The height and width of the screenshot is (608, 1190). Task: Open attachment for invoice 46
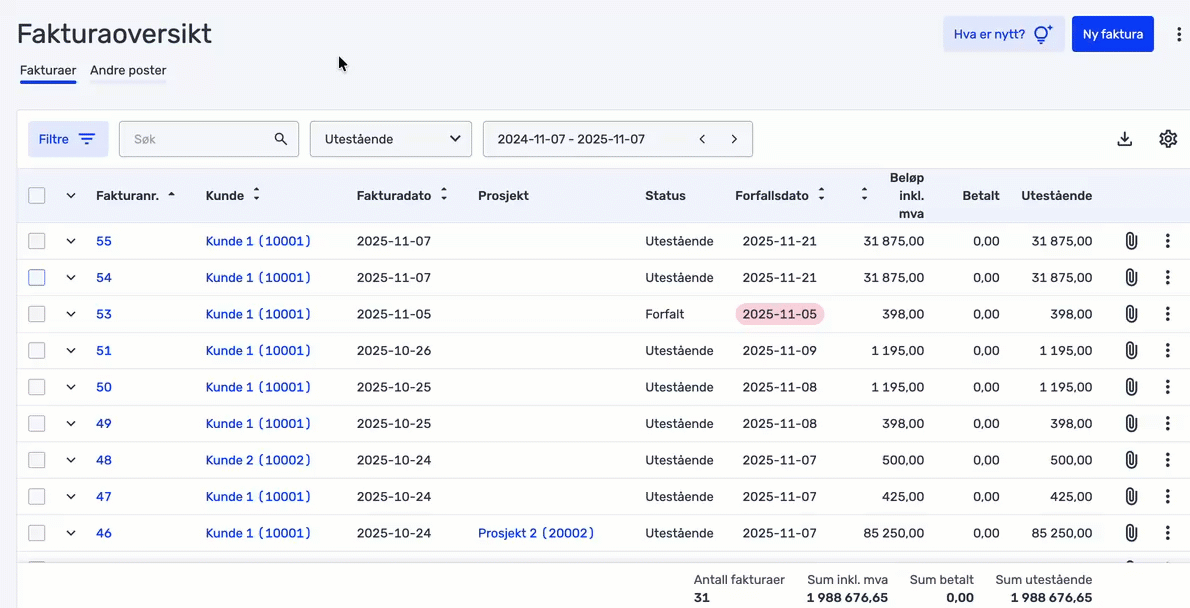pos(1131,533)
